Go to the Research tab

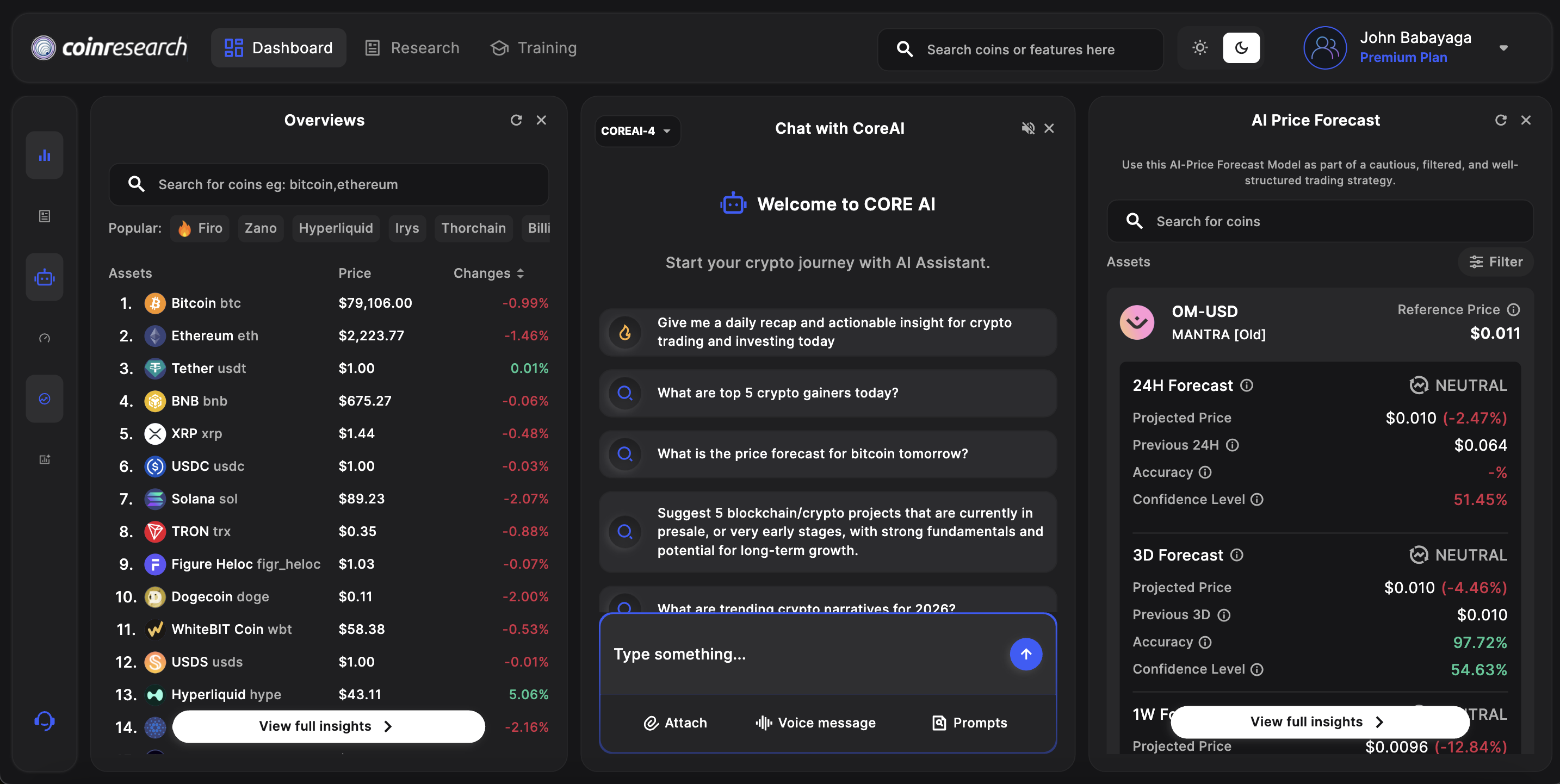tap(412, 48)
